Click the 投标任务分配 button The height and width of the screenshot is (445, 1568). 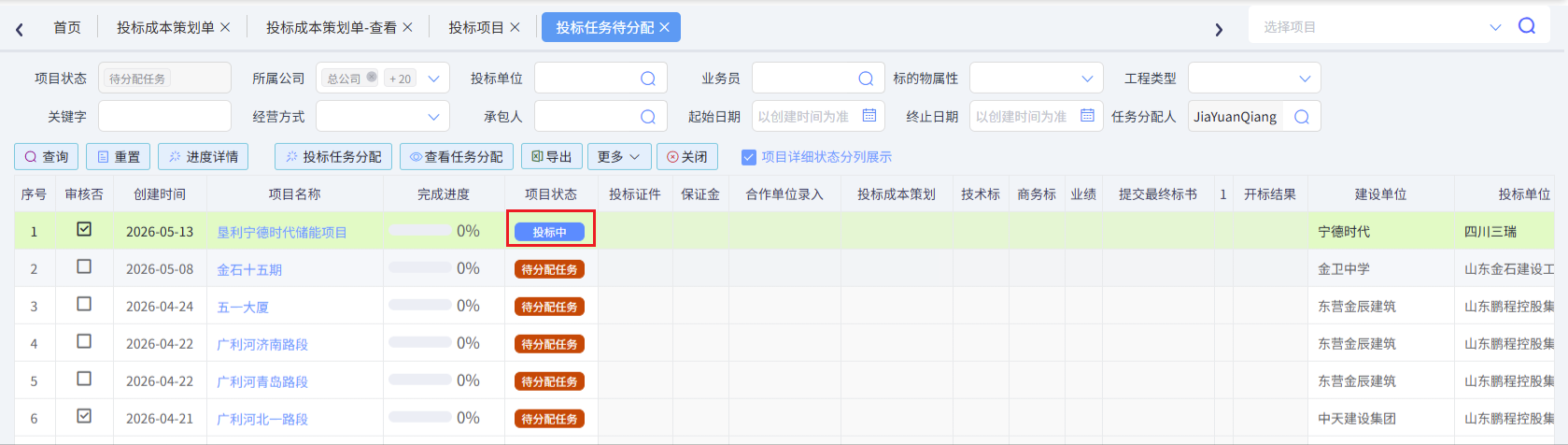point(333,157)
